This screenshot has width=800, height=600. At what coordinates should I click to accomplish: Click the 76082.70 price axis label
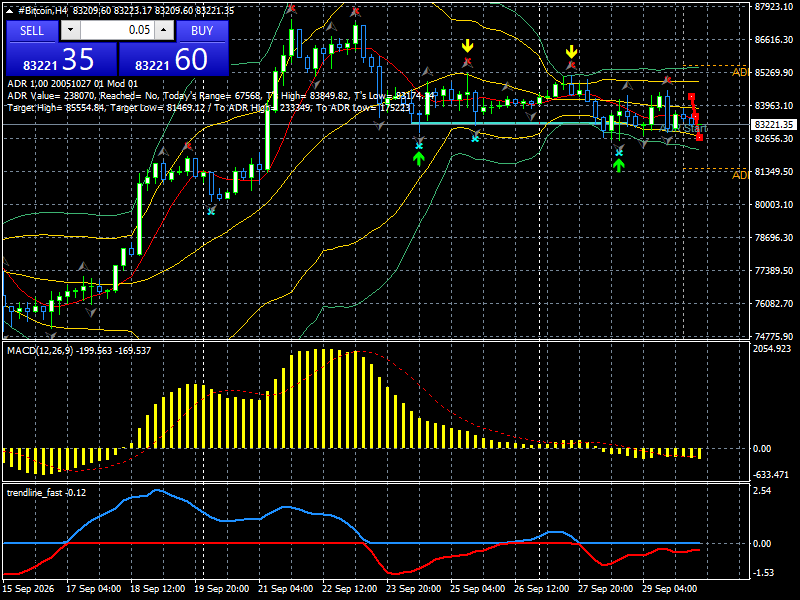[773, 303]
